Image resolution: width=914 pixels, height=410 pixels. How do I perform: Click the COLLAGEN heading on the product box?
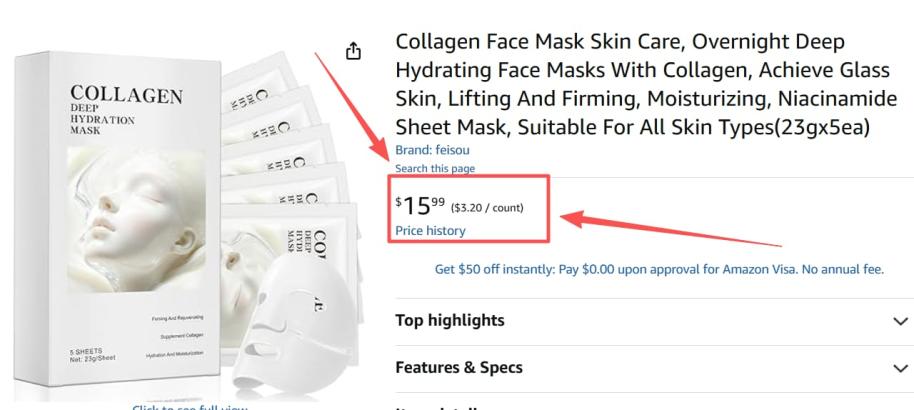coord(126,95)
